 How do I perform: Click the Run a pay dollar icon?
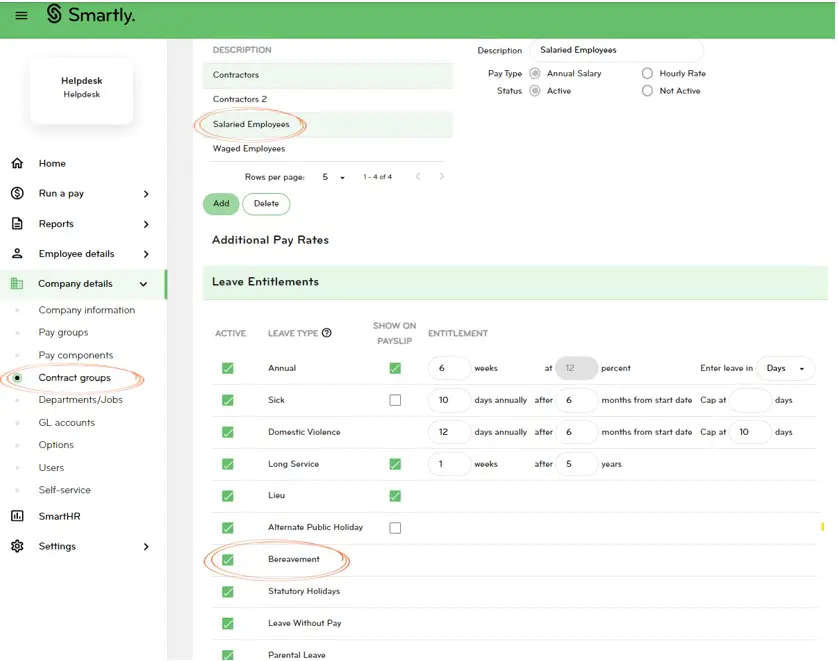coord(17,193)
